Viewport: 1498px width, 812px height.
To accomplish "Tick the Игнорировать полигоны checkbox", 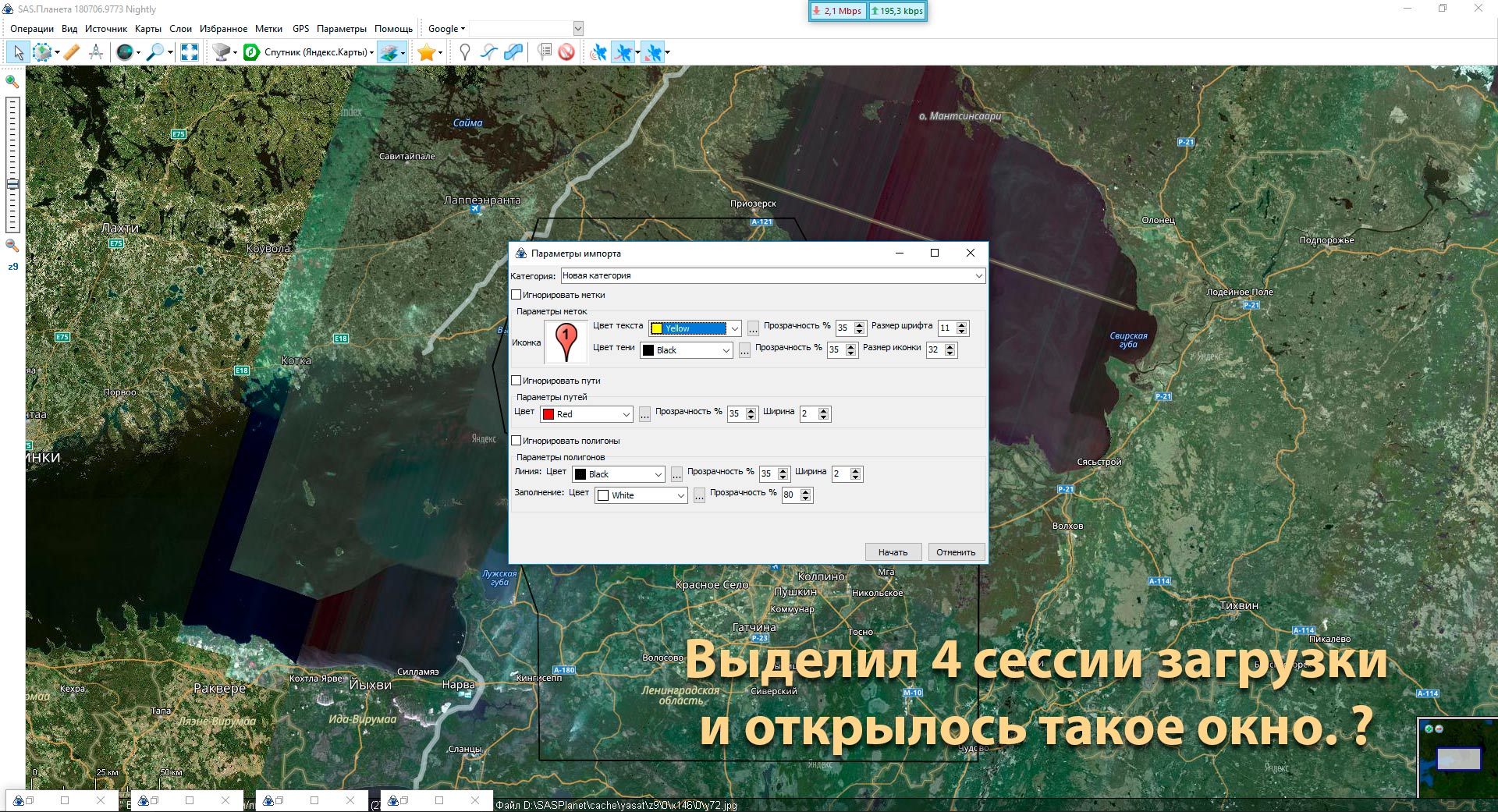I will [516, 441].
